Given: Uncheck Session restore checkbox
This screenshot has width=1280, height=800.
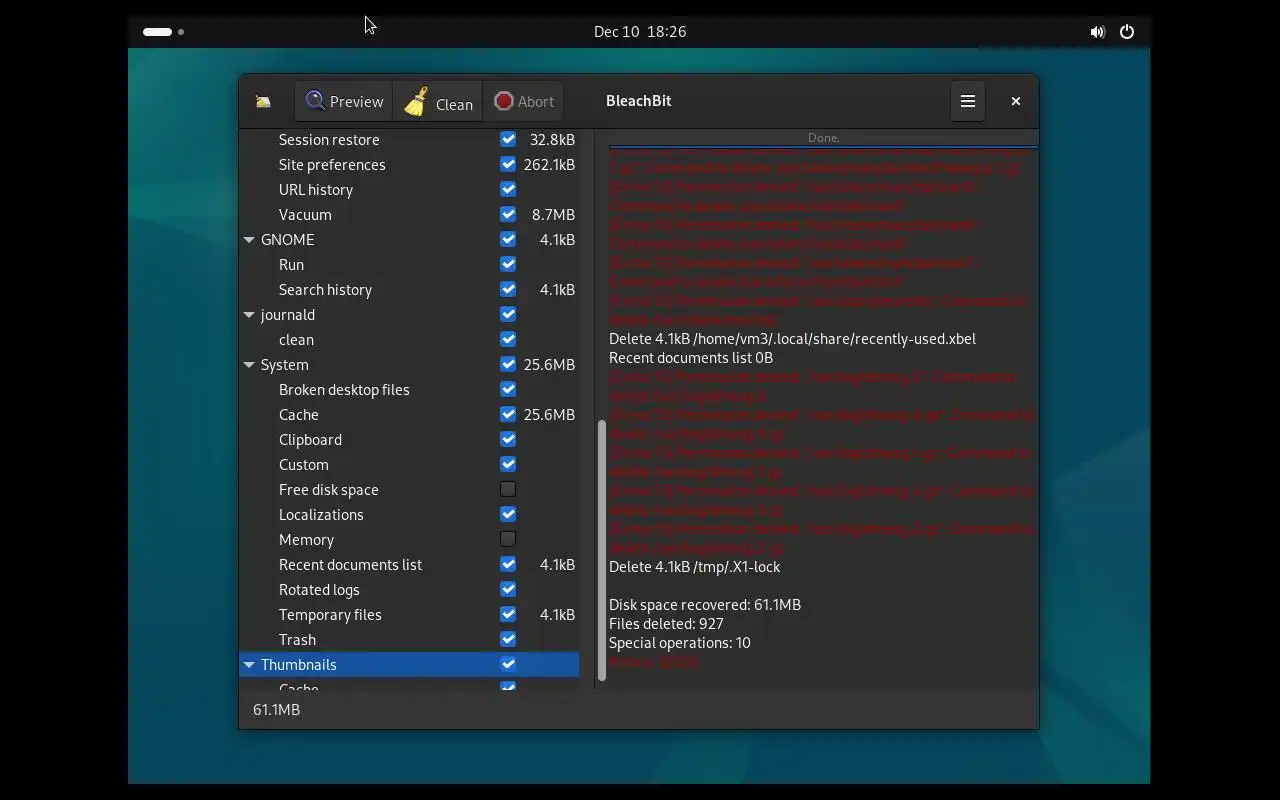Looking at the screenshot, I should [x=508, y=140].
